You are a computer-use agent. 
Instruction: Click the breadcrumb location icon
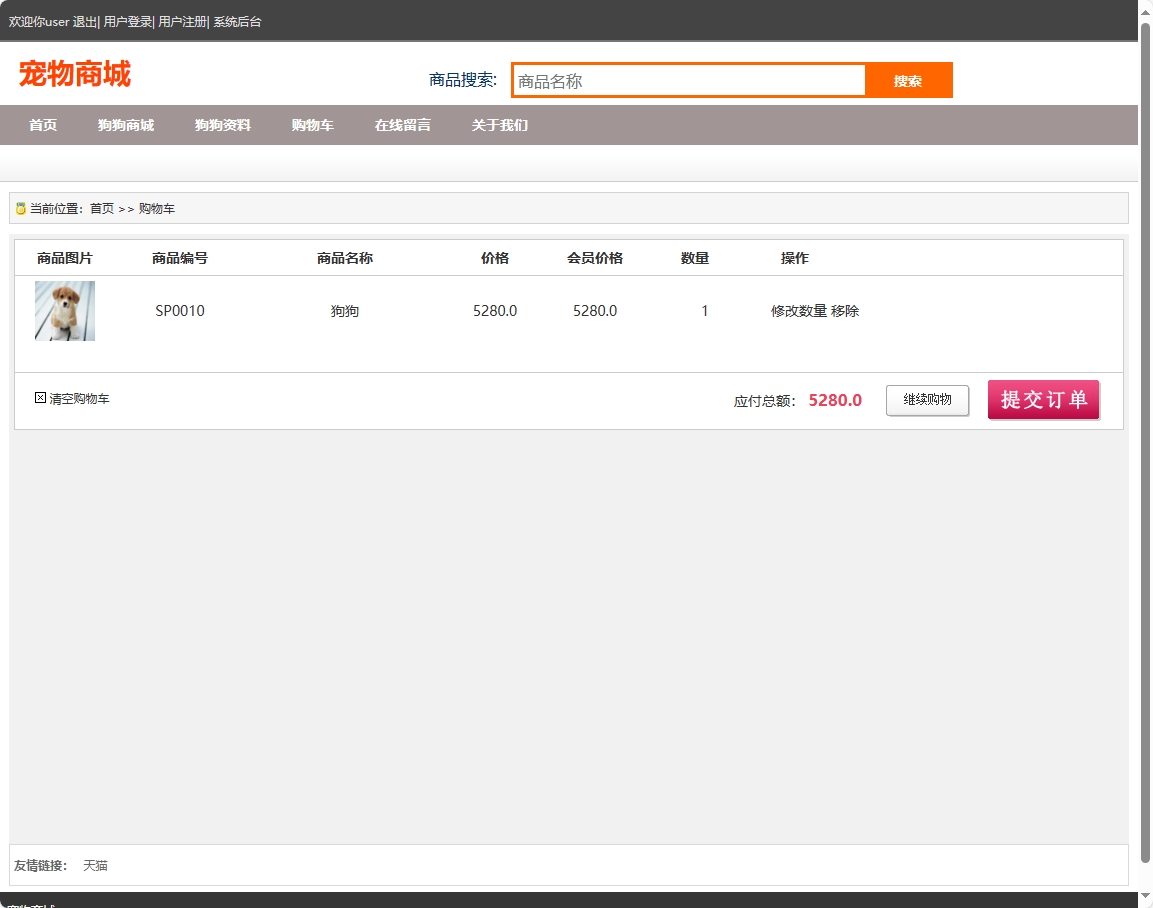point(20,209)
